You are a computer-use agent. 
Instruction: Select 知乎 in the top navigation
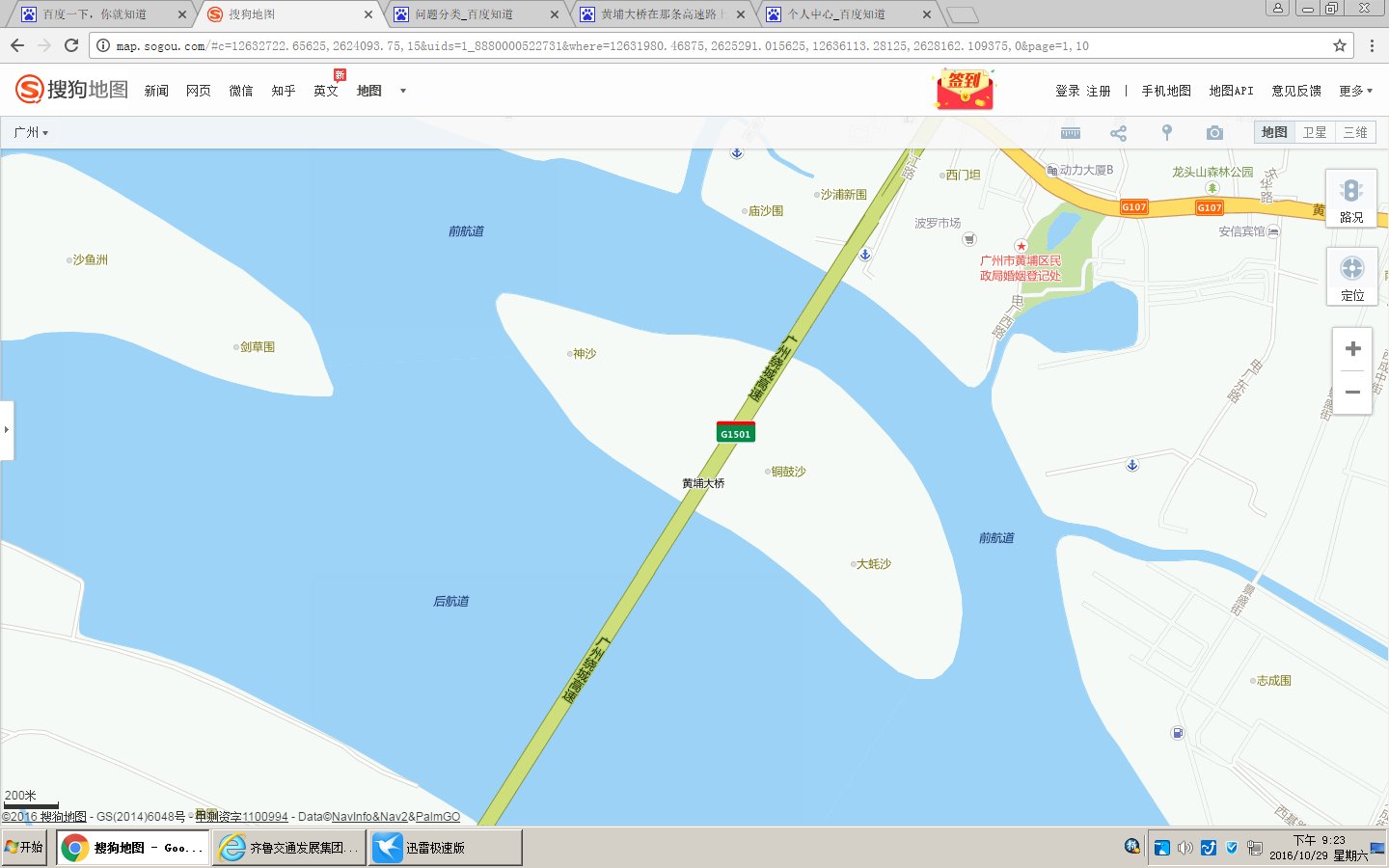point(283,90)
